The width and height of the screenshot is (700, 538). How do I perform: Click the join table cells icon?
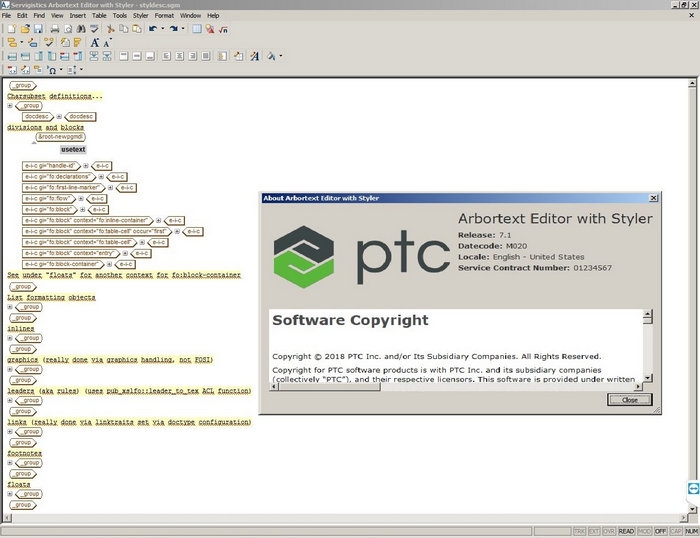(94, 56)
